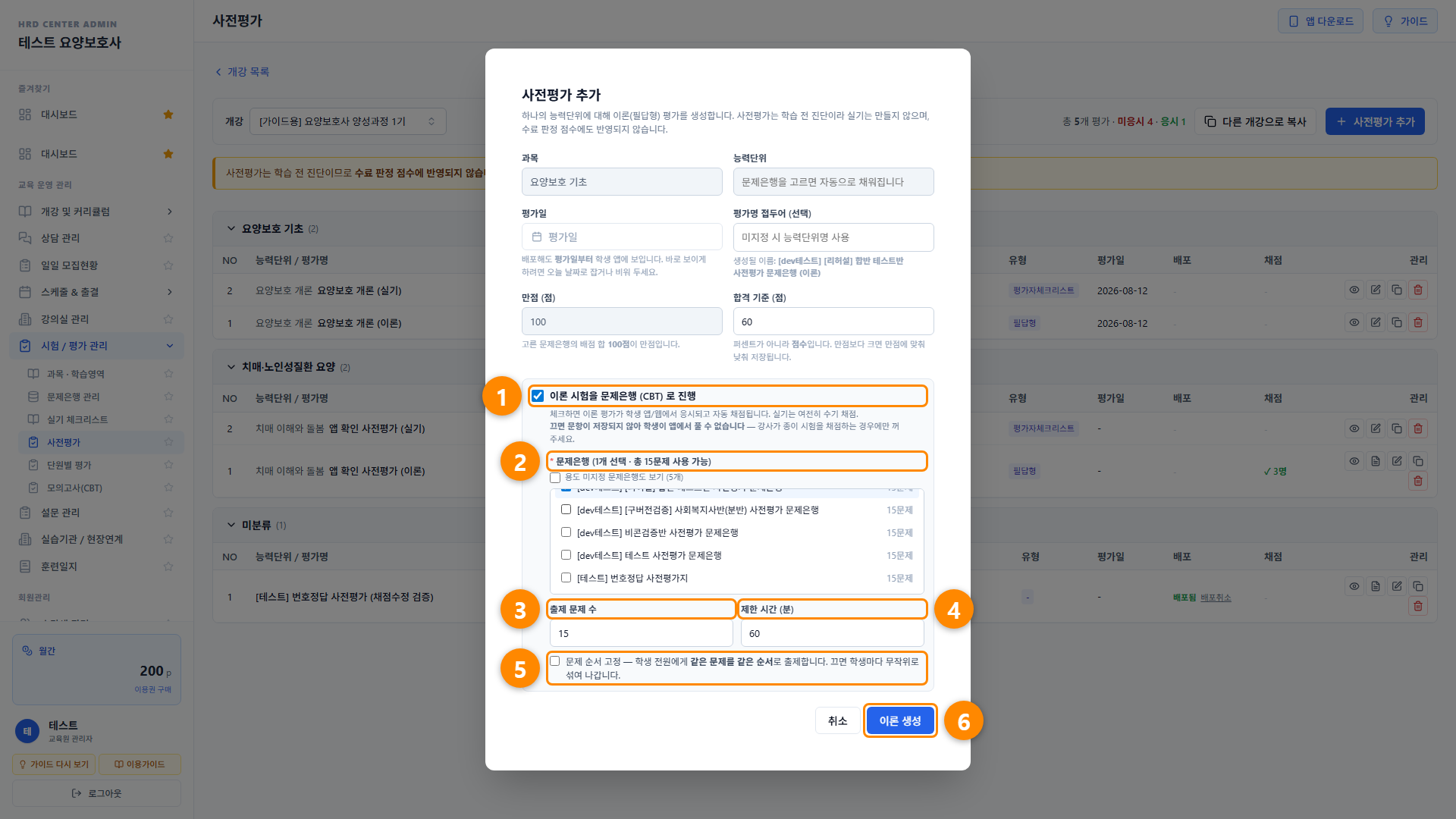Collapse 치매·노인성질환 요양 section
The image size is (1456, 819).
[x=231, y=367]
